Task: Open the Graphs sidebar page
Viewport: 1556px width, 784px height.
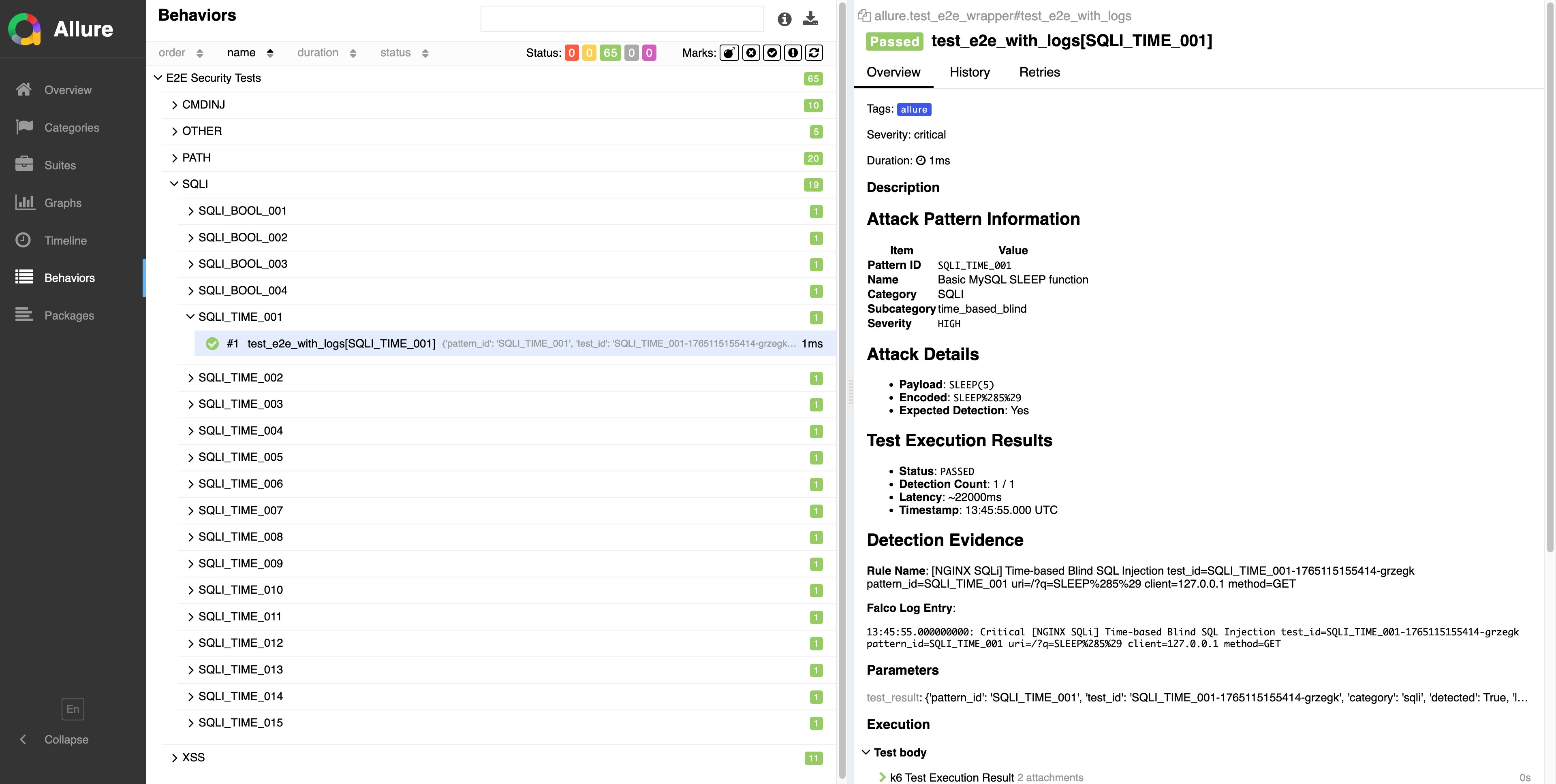Action: tap(63, 203)
